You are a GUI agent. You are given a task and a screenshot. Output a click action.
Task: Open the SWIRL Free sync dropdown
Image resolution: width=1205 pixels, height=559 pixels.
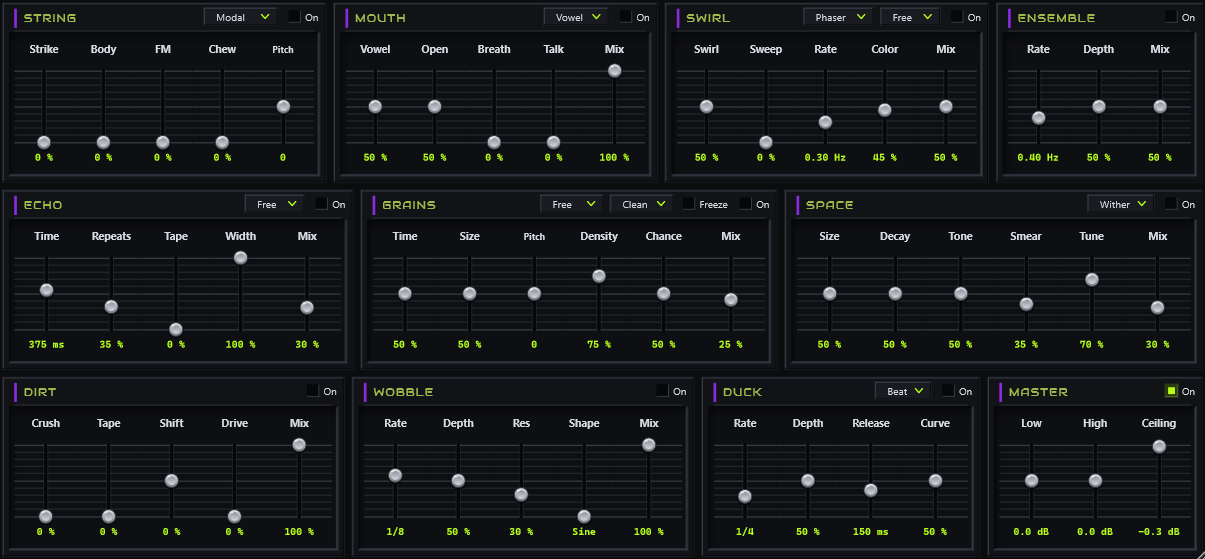pyautogui.click(x=910, y=17)
